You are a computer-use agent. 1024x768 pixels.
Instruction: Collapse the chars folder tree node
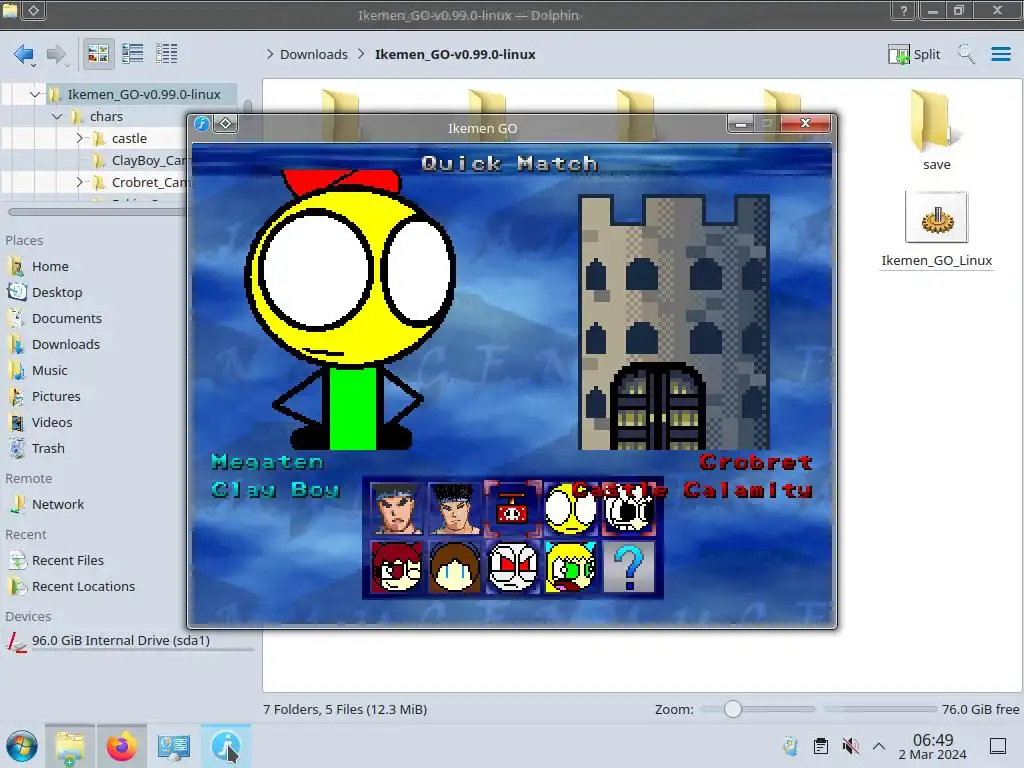57,116
